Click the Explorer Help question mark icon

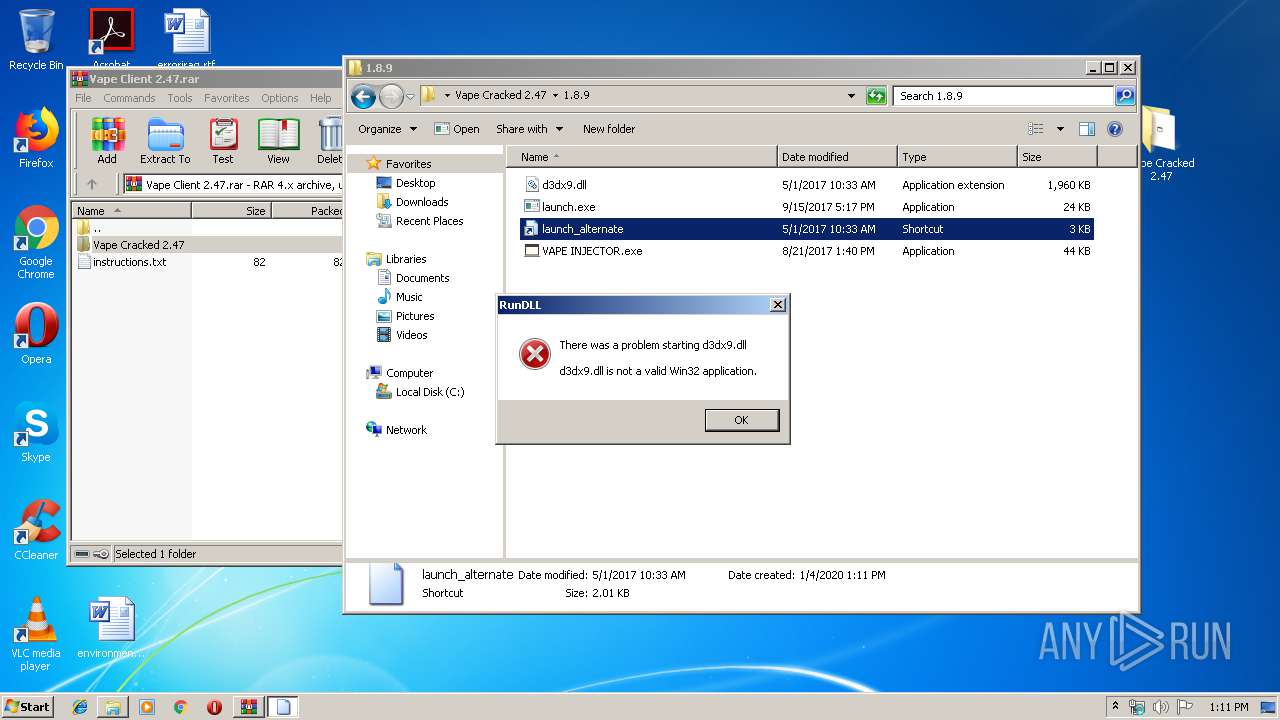pyautogui.click(x=1115, y=129)
